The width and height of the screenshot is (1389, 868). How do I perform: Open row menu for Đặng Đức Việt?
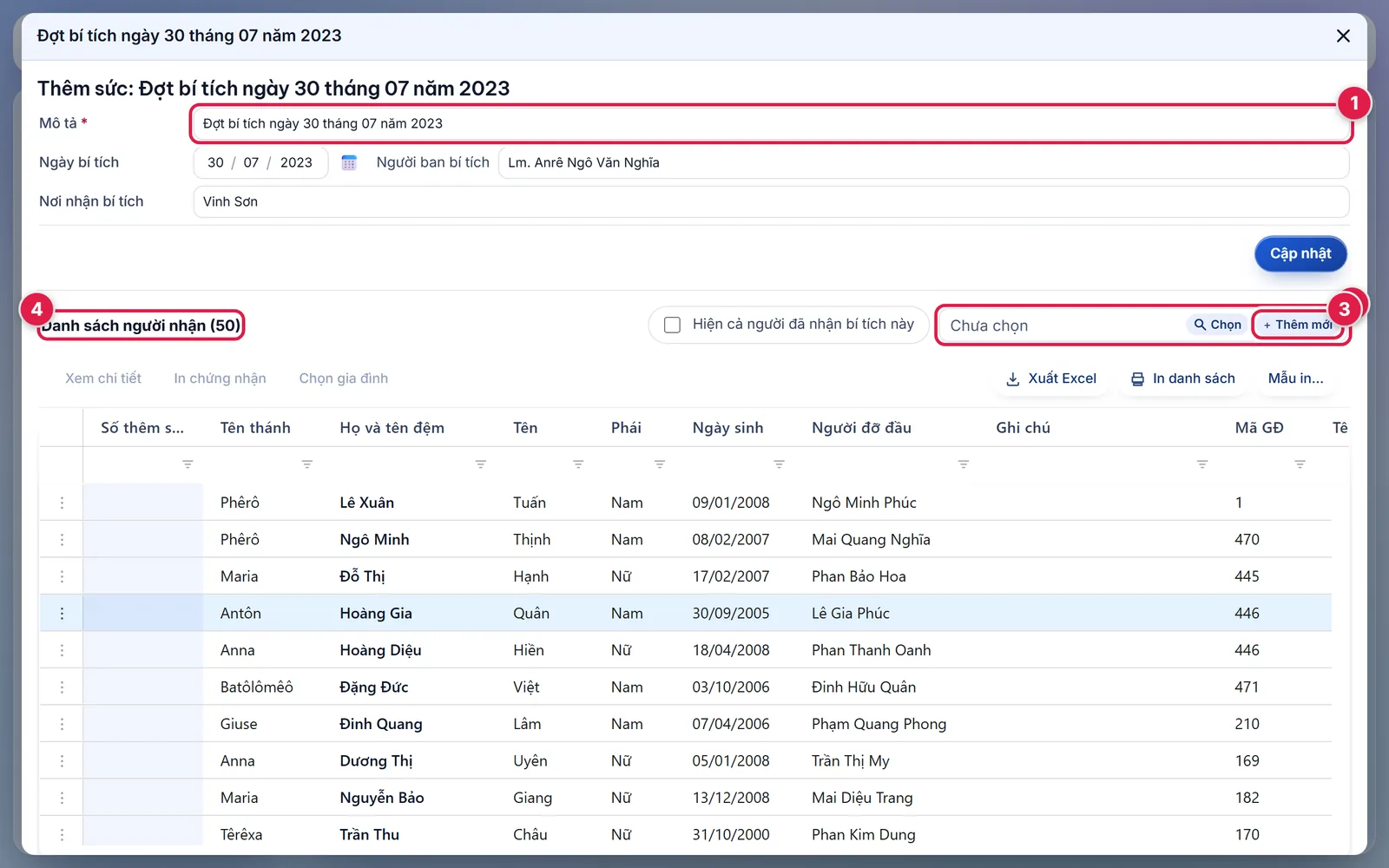coord(62,687)
